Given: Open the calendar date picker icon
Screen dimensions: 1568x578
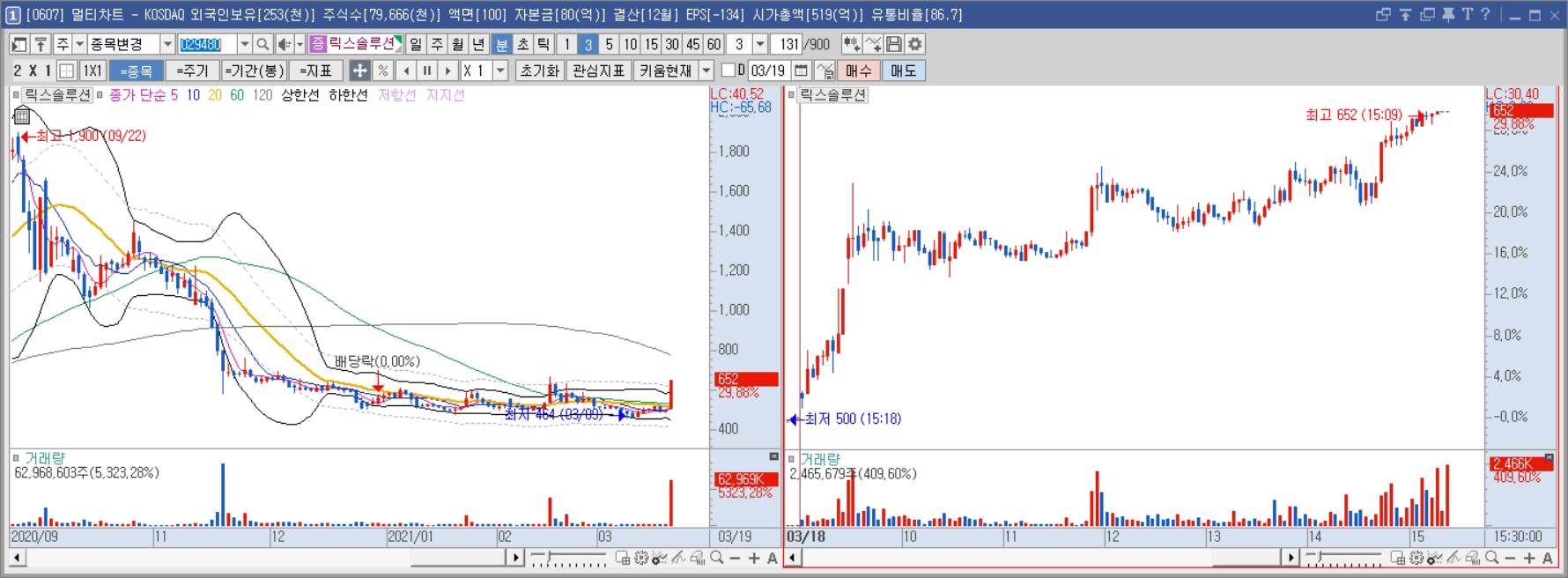Looking at the screenshot, I should tap(801, 70).
